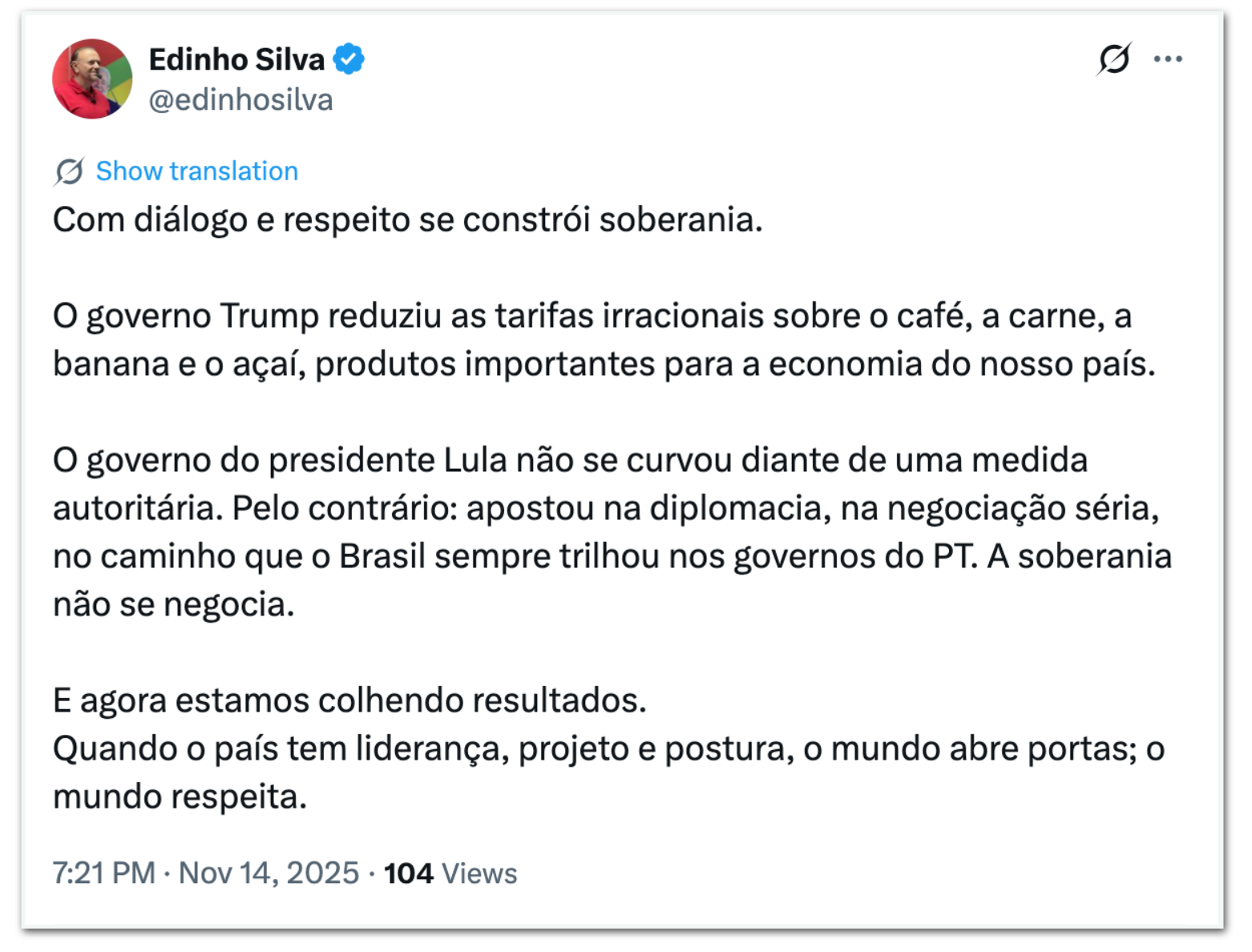Click the blue verified badge
This screenshot has width=1252, height=952.
[x=349, y=59]
